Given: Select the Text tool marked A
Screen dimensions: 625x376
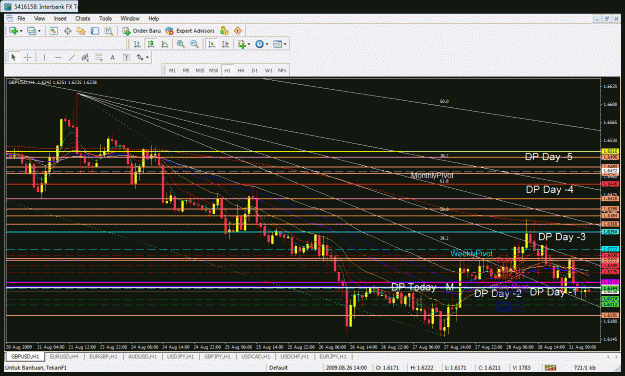Looking at the screenshot, I should point(112,57).
